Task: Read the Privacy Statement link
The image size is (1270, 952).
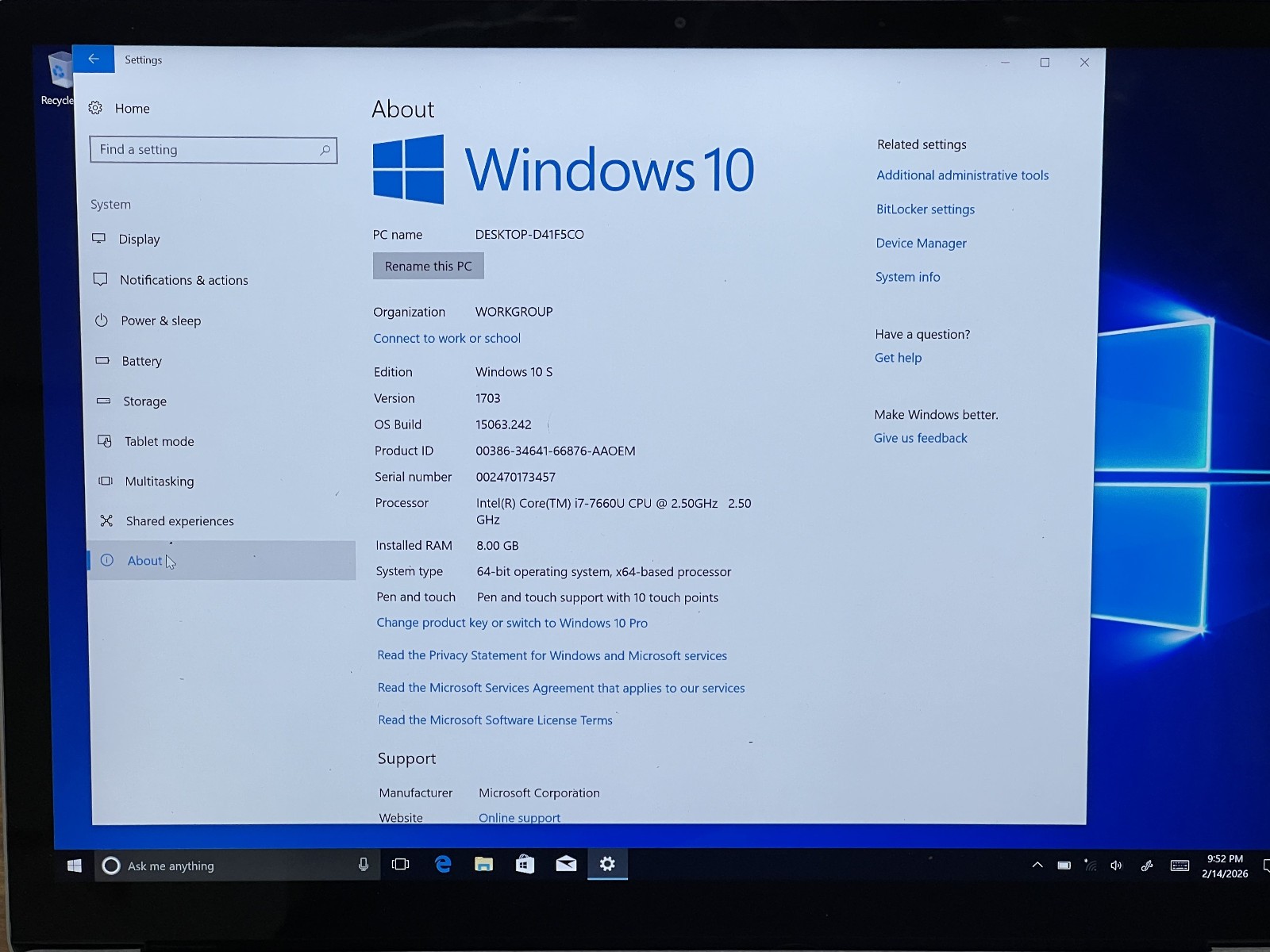Action: point(552,655)
